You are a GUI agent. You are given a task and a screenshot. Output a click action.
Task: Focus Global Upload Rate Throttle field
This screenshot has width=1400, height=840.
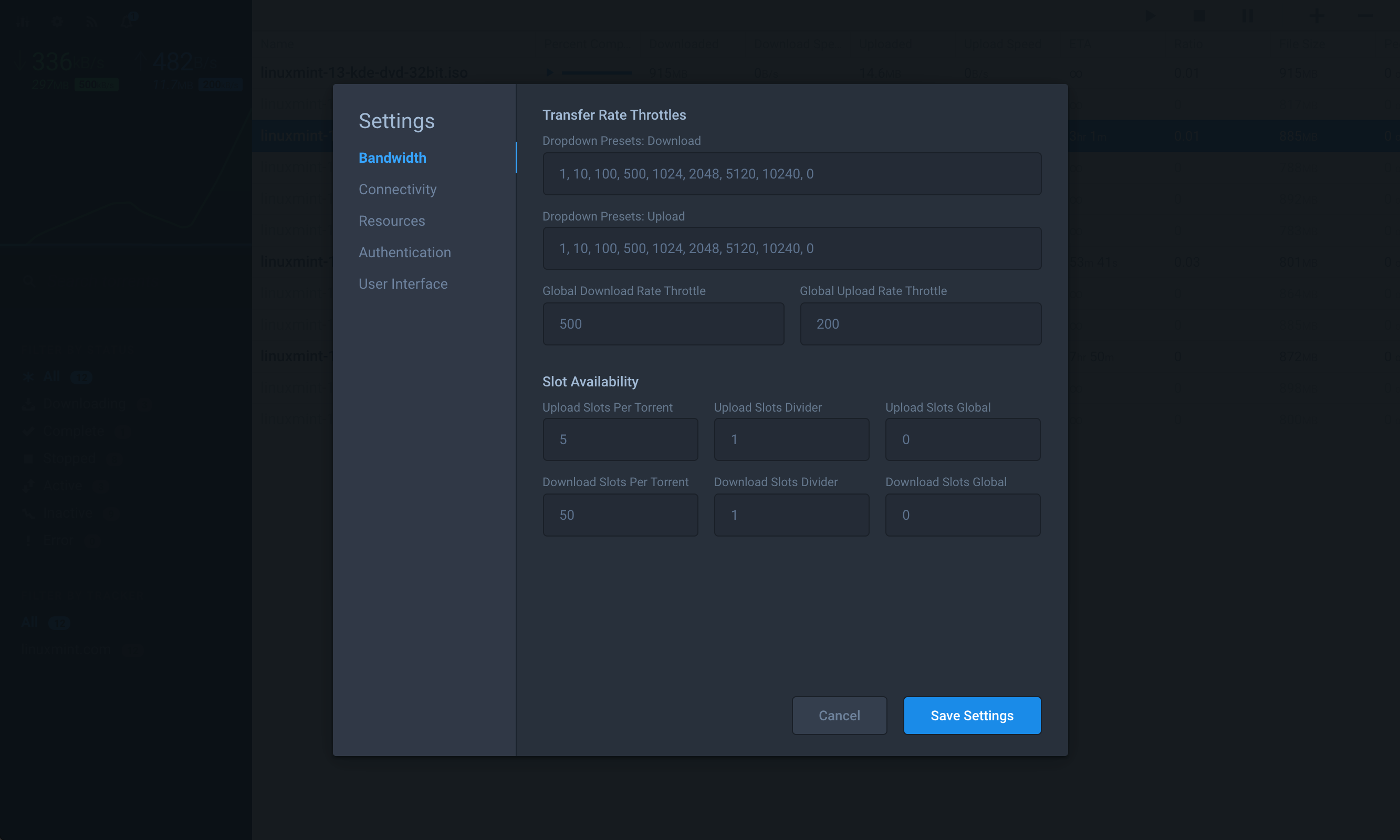click(920, 324)
